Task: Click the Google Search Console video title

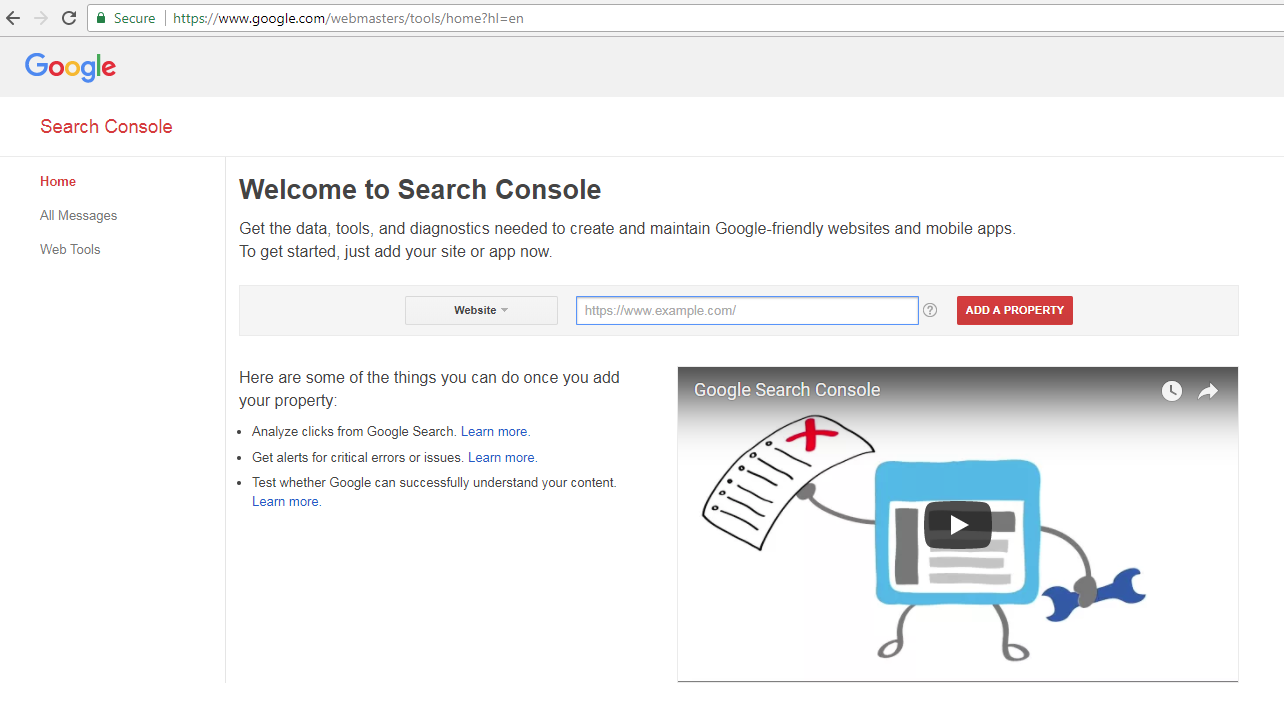Action: [787, 390]
